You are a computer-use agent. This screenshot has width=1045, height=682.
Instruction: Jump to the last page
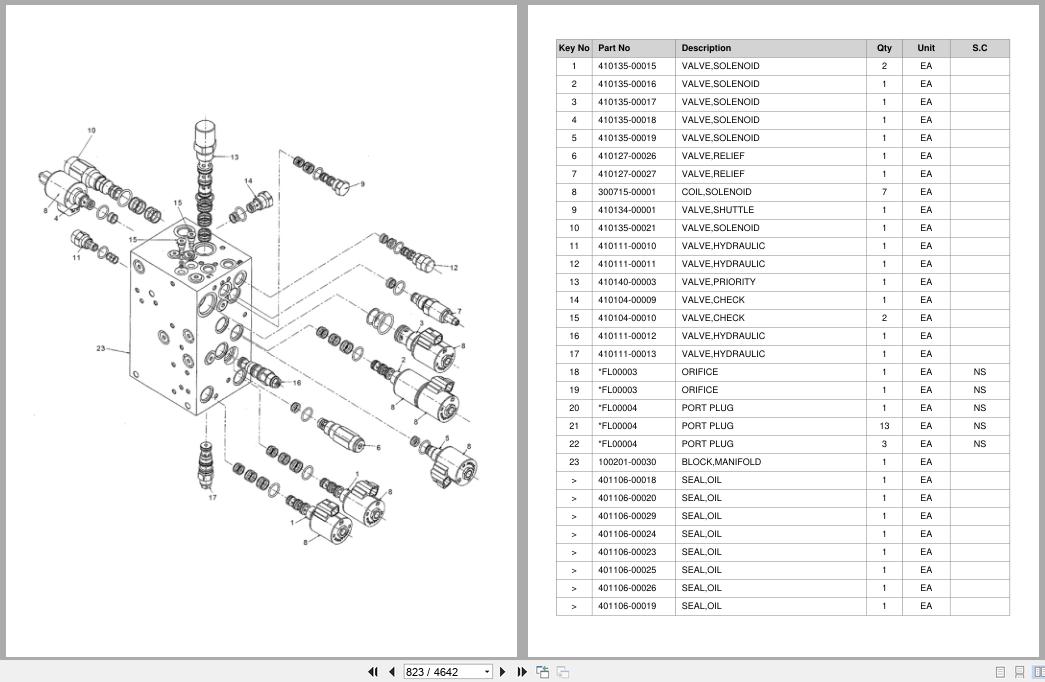[x=522, y=671]
